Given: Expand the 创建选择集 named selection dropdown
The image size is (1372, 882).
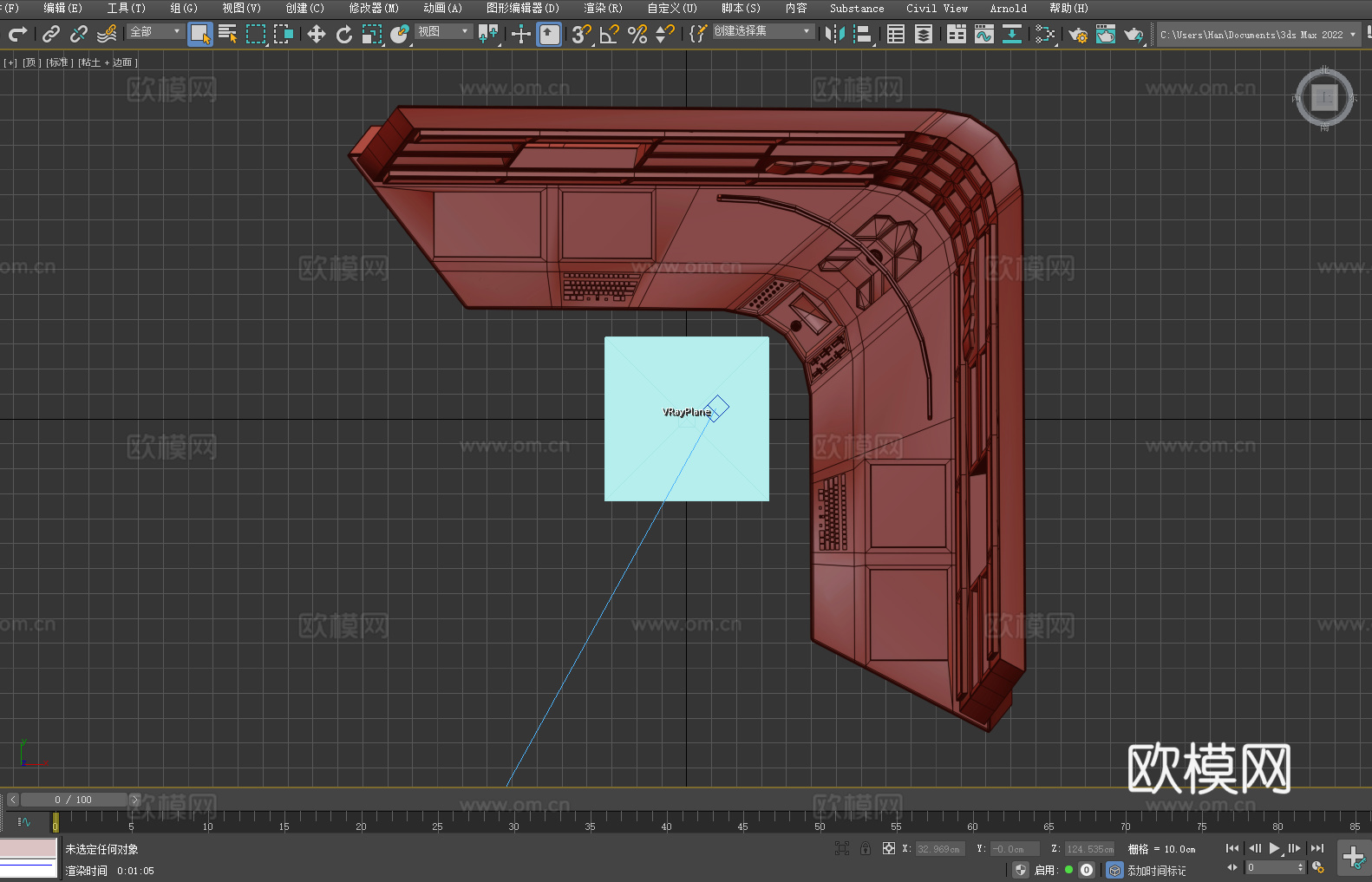Looking at the screenshot, I should coord(762,31).
